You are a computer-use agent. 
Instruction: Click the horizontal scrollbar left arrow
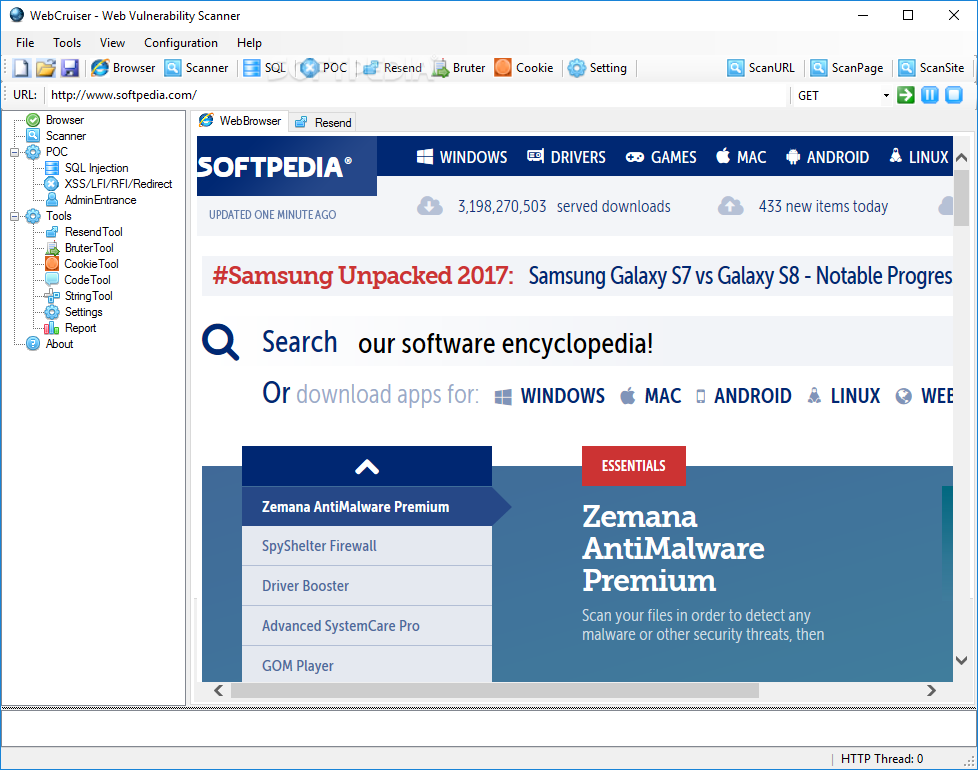click(x=218, y=690)
